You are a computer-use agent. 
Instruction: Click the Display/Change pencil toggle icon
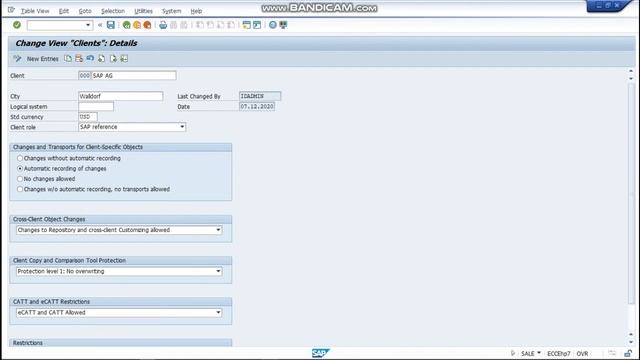pos(17,59)
